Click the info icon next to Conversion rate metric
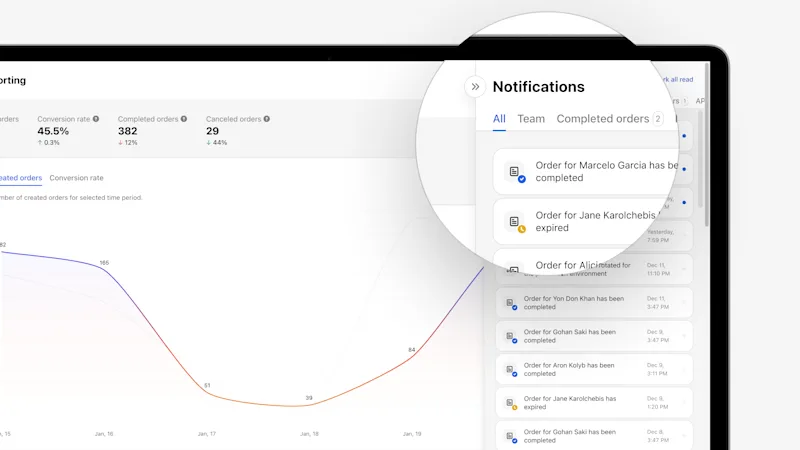This screenshot has width=800, height=450. (96, 119)
